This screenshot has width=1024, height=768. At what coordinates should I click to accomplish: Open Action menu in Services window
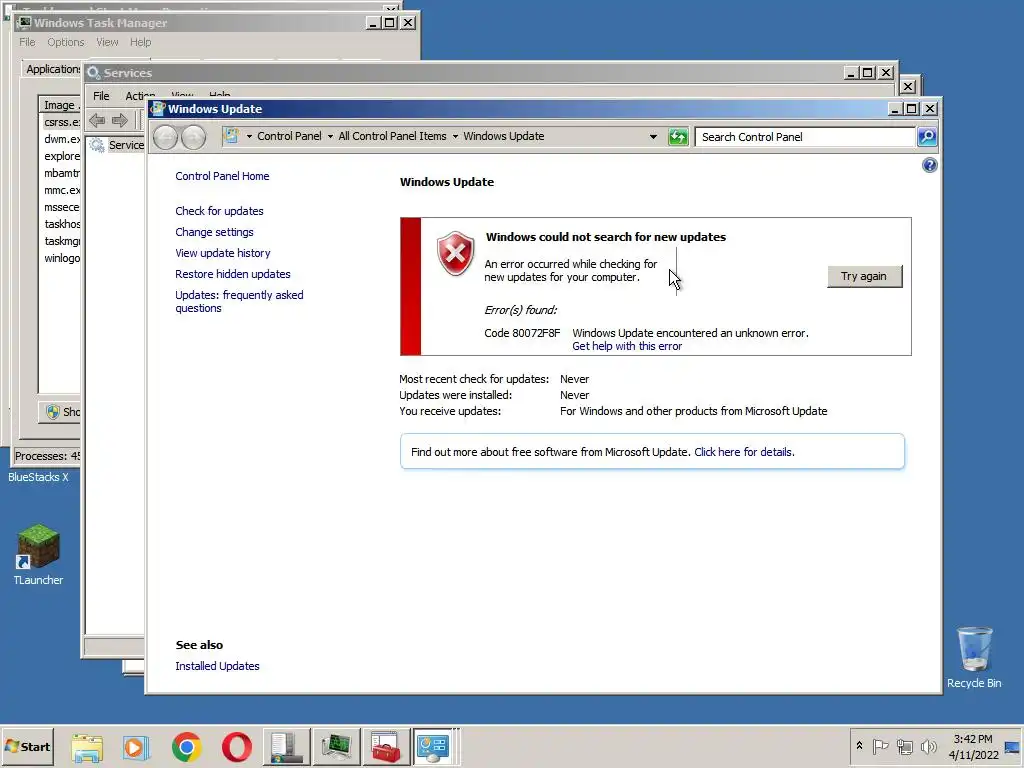click(140, 96)
